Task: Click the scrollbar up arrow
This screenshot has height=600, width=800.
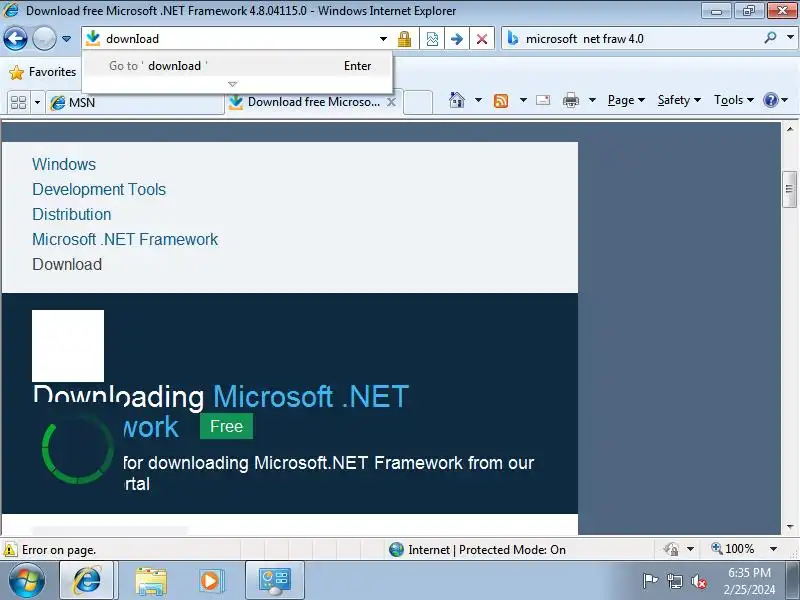Action: (x=789, y=130)
